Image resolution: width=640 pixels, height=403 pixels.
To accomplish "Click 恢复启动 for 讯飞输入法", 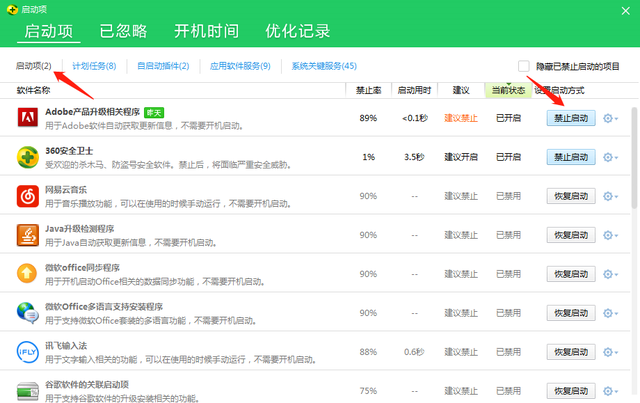I will pos(571,352).
